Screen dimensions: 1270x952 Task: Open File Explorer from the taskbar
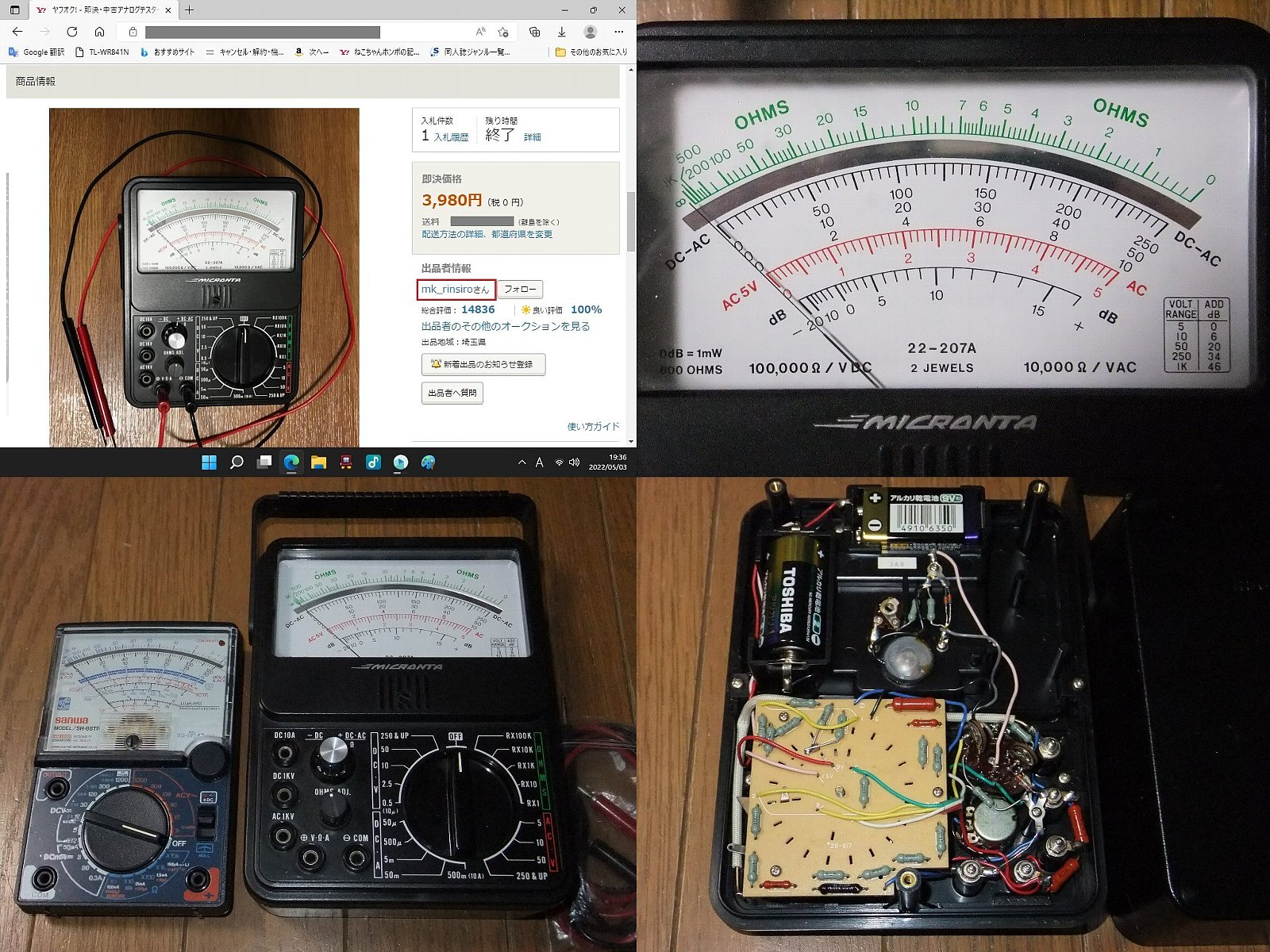319,463
